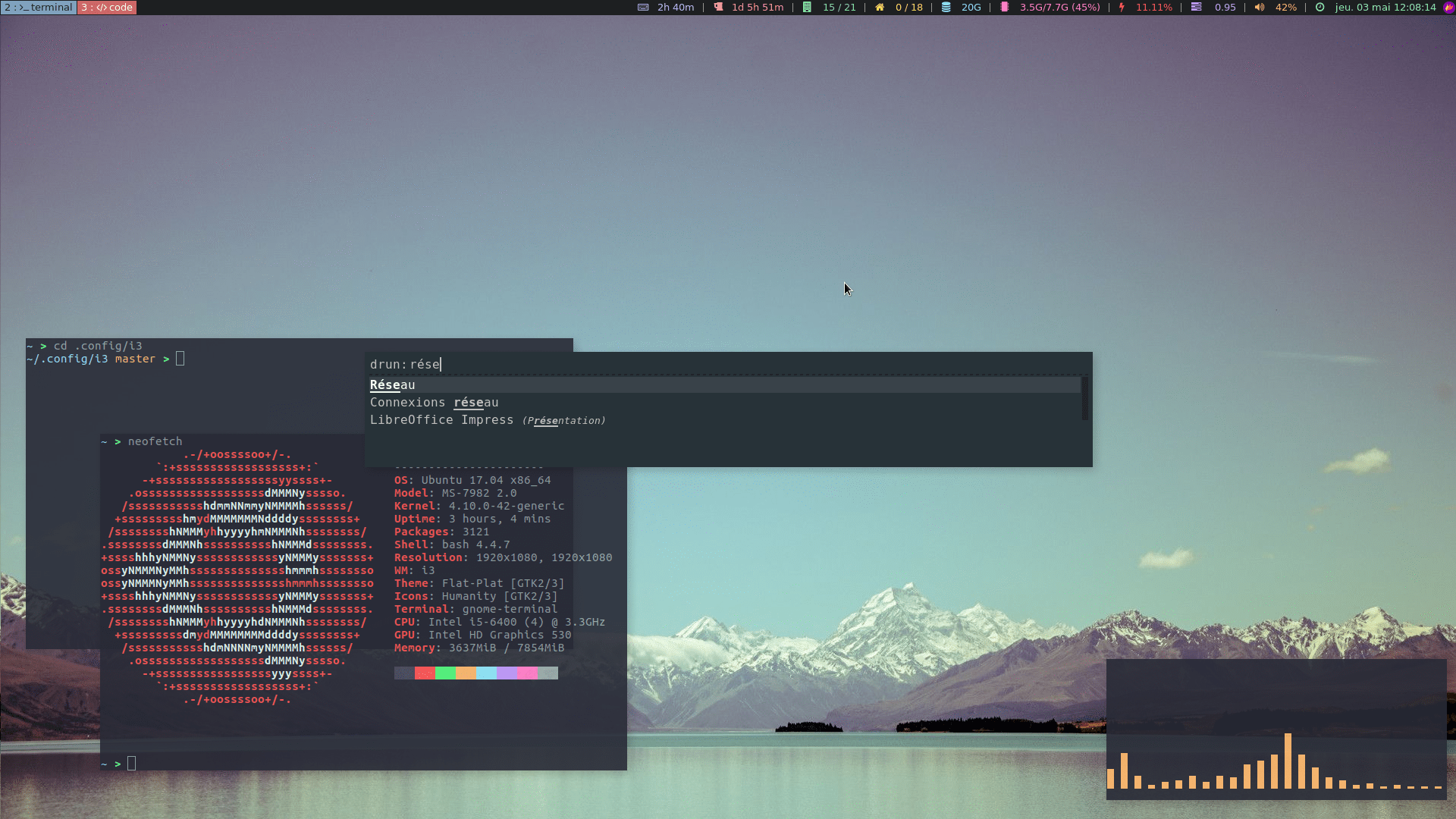Click the Shell: bash 4.4.7 line
Image resolution: width=1456 pixels, height=819 pixels.
click(452, 544)
